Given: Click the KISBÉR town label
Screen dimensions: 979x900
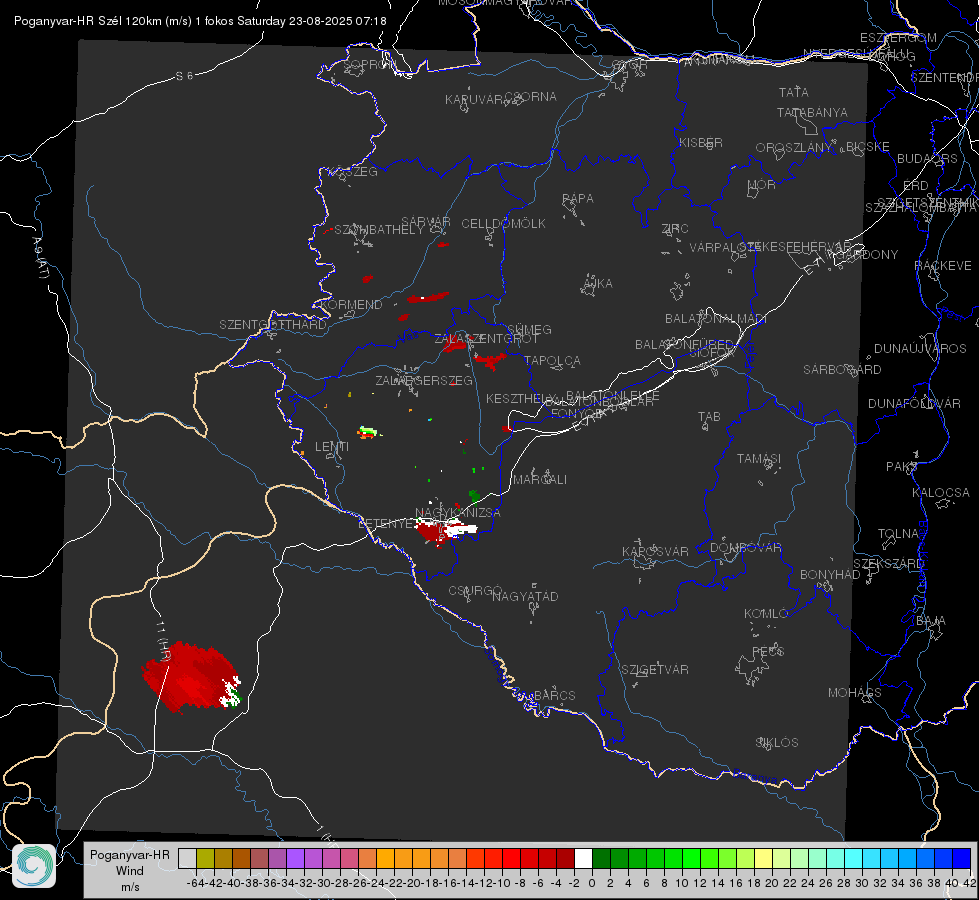Looking at the screenshot, I should [701, 143].
